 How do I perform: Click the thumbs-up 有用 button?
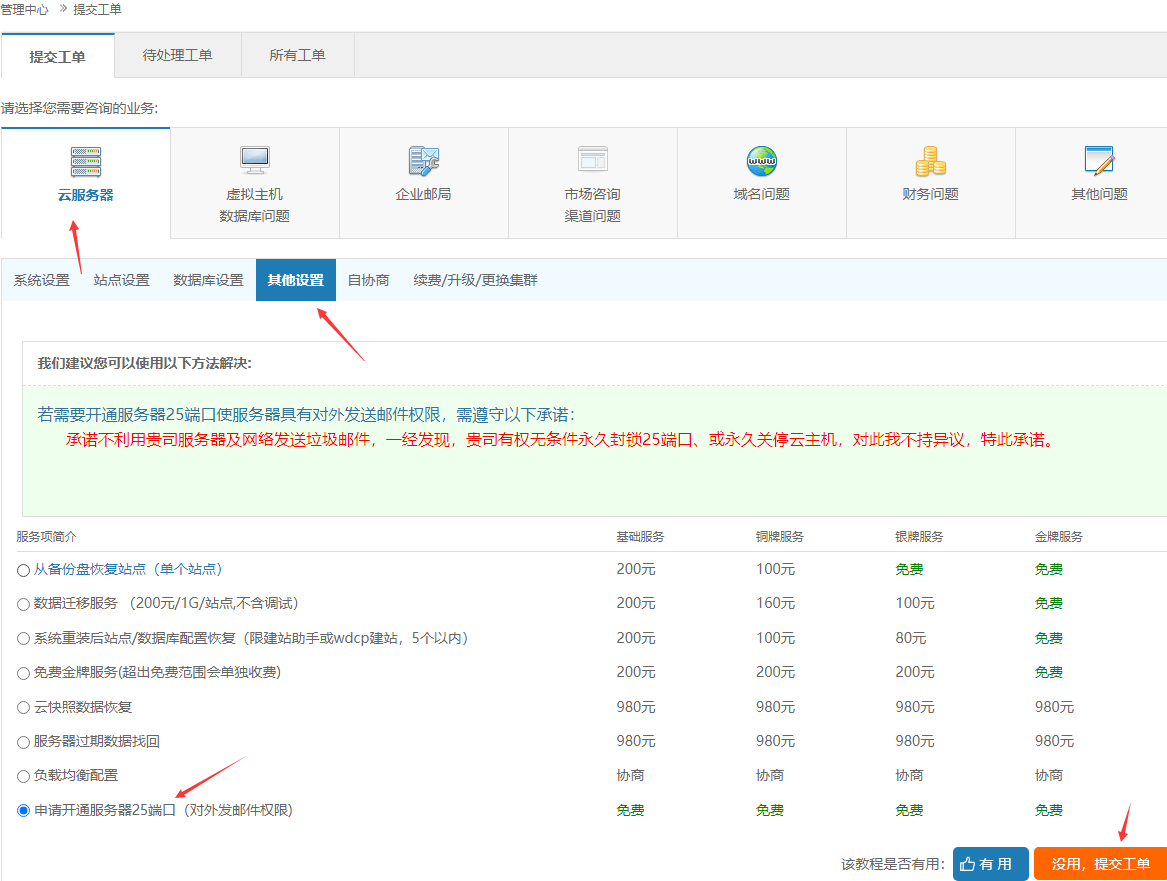[x=990, y=864]
